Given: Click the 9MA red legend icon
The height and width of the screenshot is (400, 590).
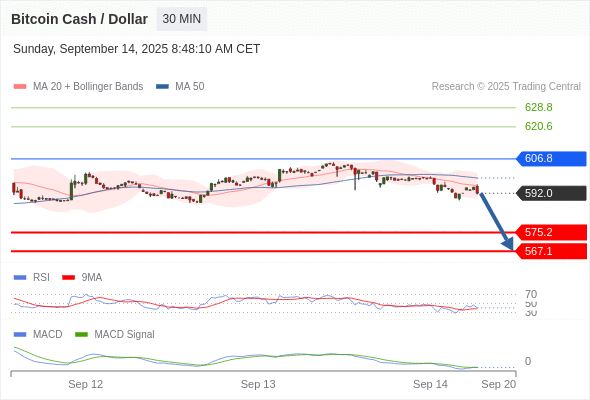Looking at the screenshot, I should [68, 278].
